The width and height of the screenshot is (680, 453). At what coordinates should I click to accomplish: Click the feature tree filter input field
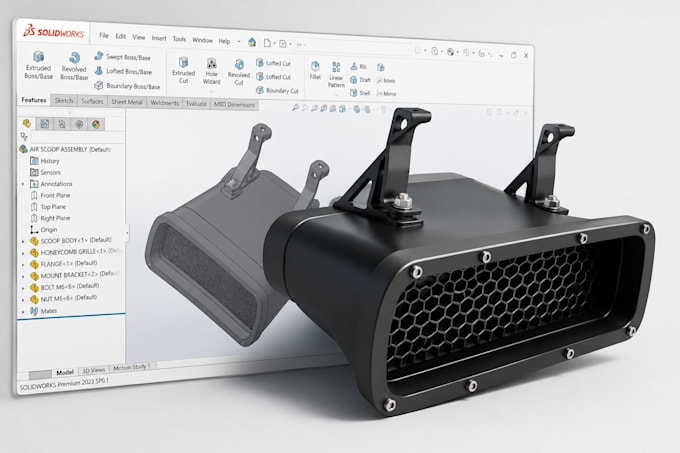tap(77, 138)
